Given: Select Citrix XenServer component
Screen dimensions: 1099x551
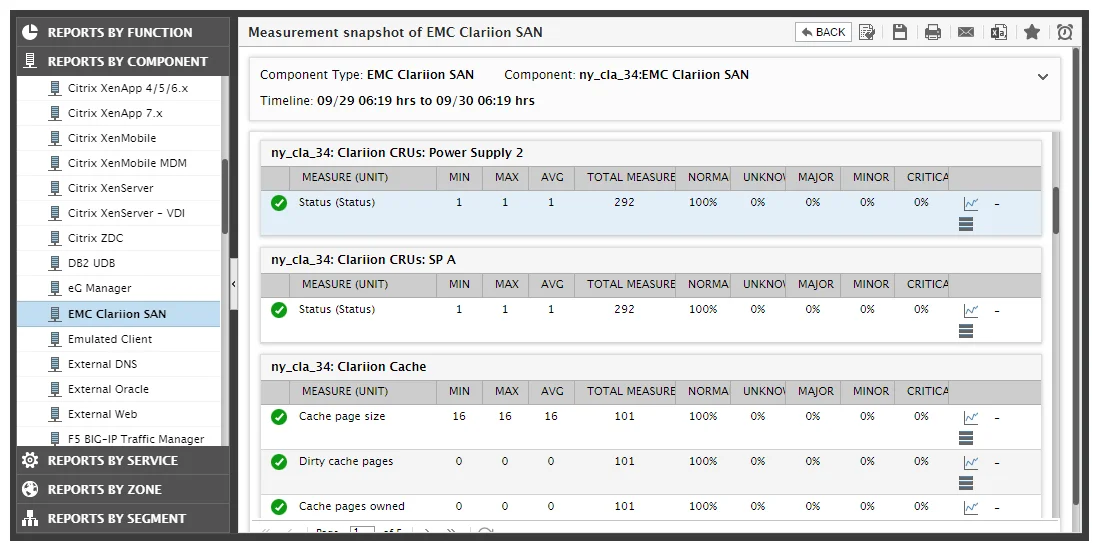Looking at the screenshot, I should click(x=118, y=188).
